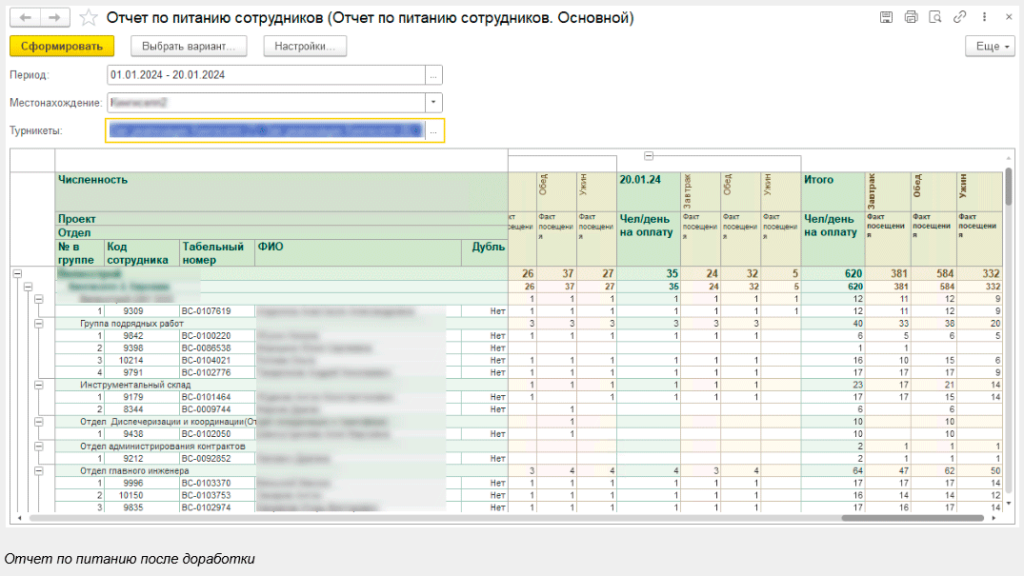Open the Местонахождение dropdown arrow

pyautogui.click(x=433, y=102)
